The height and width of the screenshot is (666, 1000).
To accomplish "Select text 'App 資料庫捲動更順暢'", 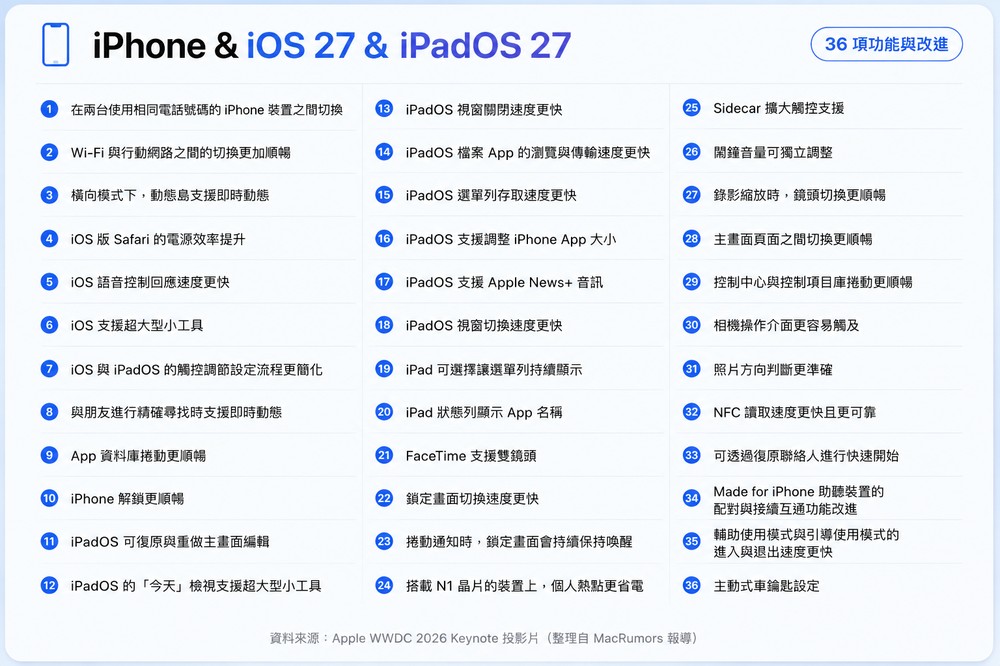I will 138,455.
